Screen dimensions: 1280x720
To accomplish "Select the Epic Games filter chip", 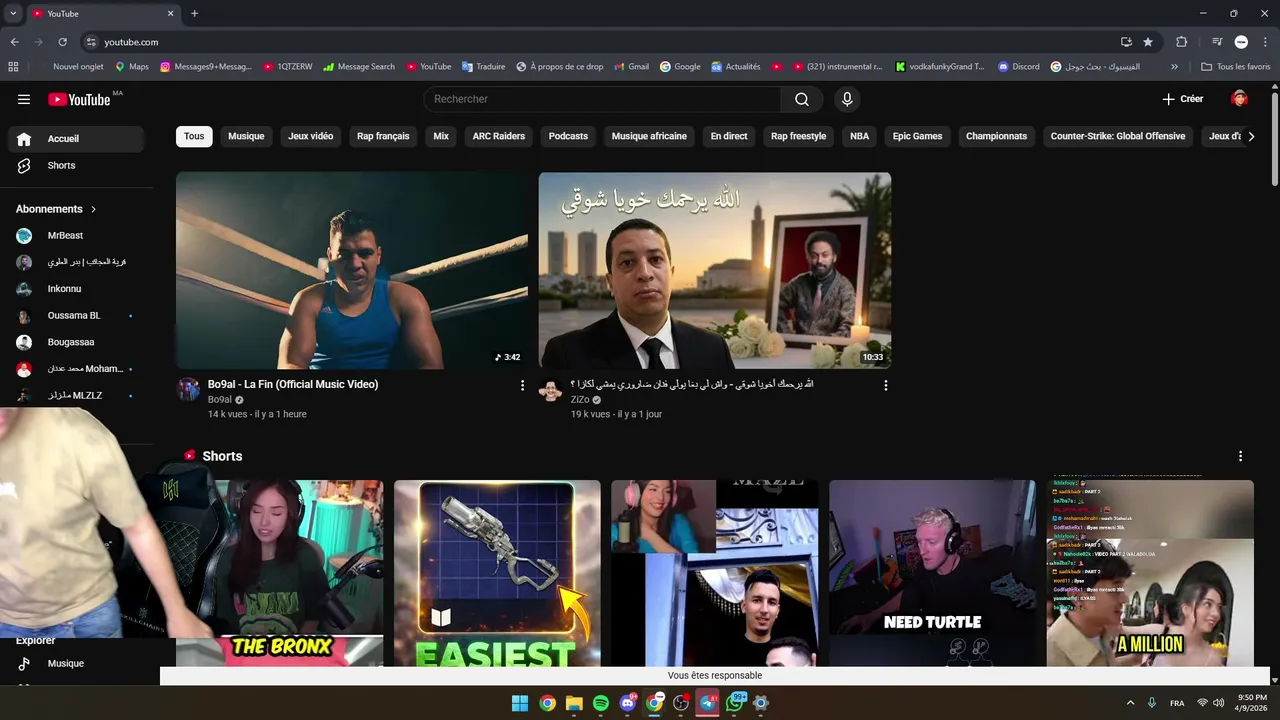I will click(x=918, y=136).
